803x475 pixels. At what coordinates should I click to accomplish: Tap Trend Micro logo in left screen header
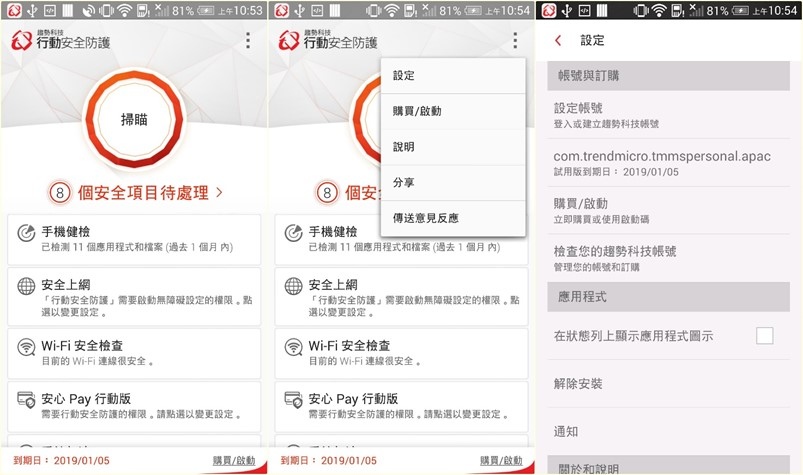pyautogui.click(x=22, y=40)
